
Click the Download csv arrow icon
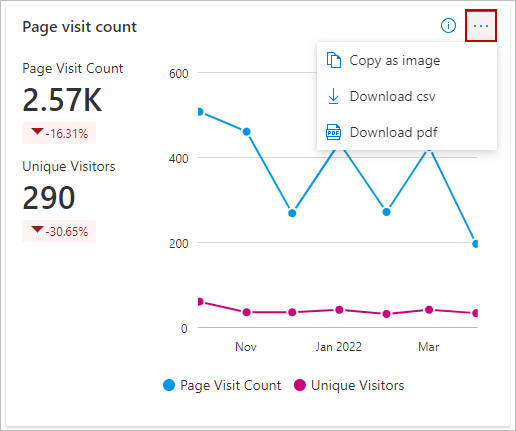333,96
